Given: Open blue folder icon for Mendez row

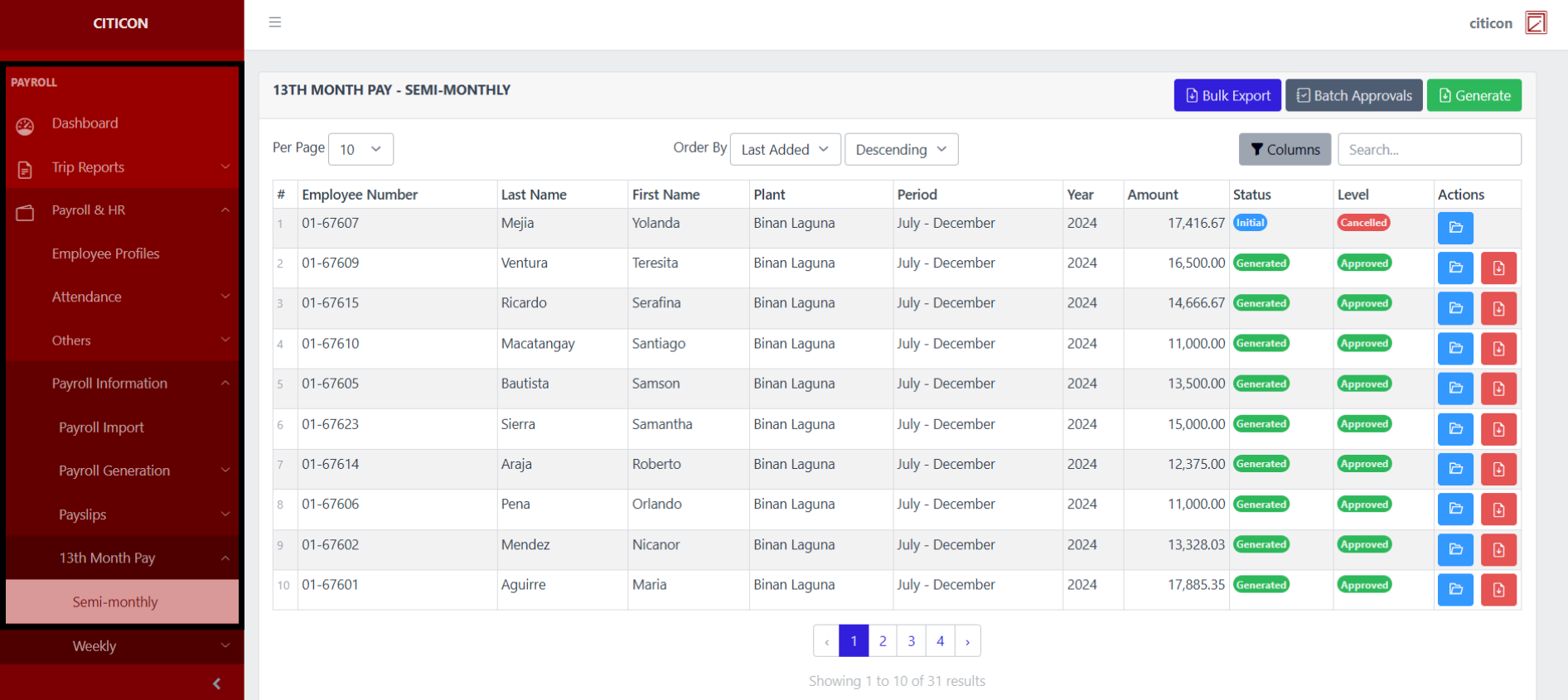Looking at the screenshot, I should (x=1454, y=549).
